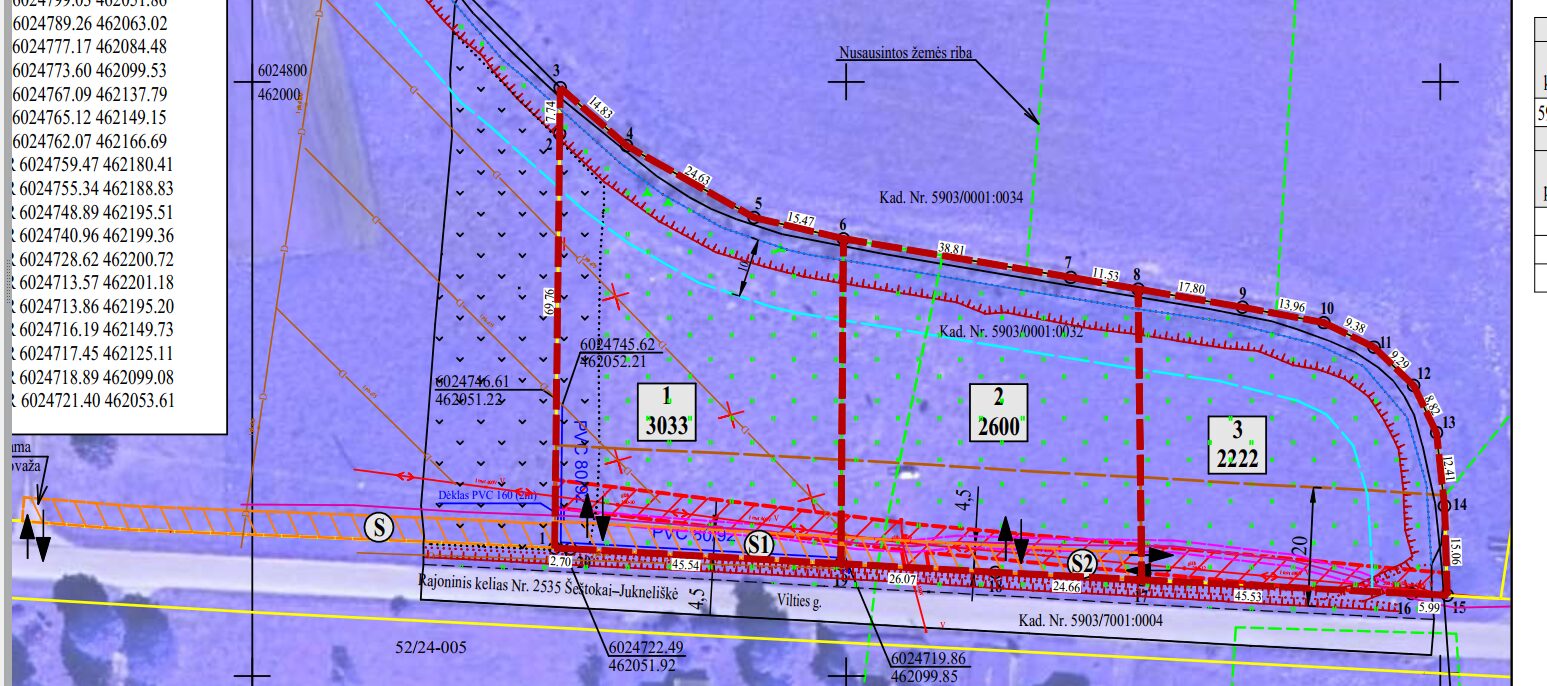Click coordinate callout 6024745.62 462052.21

pos(617,352)
